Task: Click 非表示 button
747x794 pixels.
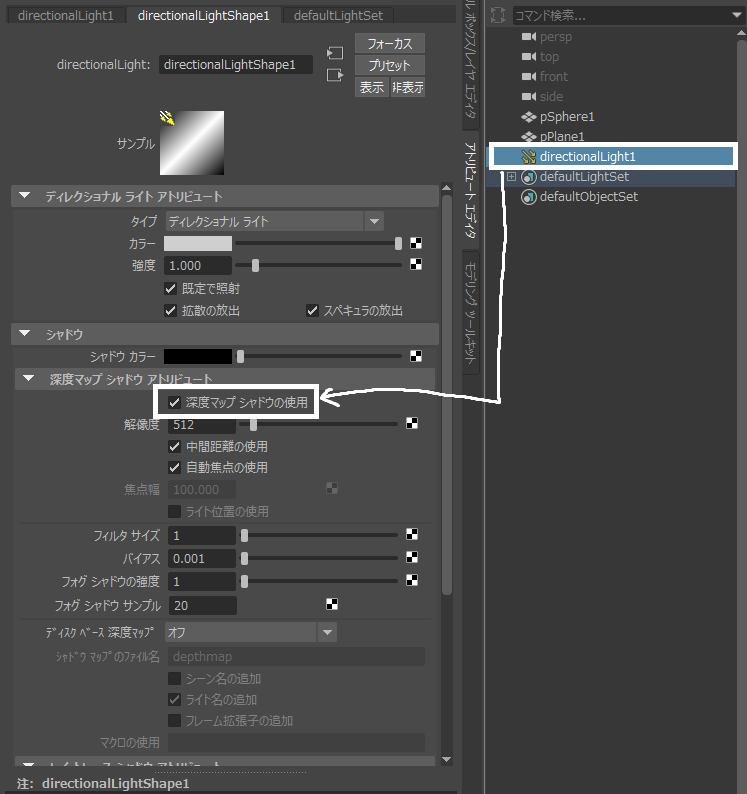Action: (x=408, y=87)
